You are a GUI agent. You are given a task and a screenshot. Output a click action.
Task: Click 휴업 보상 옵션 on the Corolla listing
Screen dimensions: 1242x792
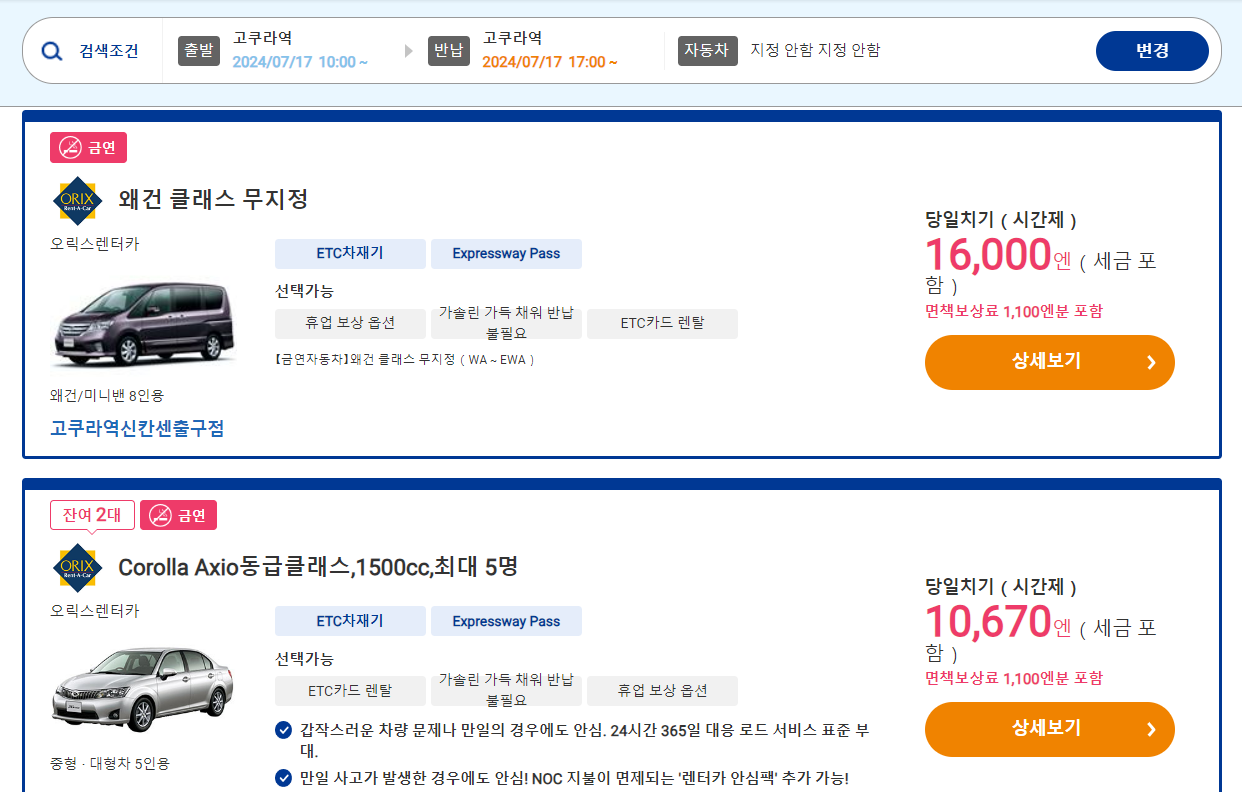point(662,690)
